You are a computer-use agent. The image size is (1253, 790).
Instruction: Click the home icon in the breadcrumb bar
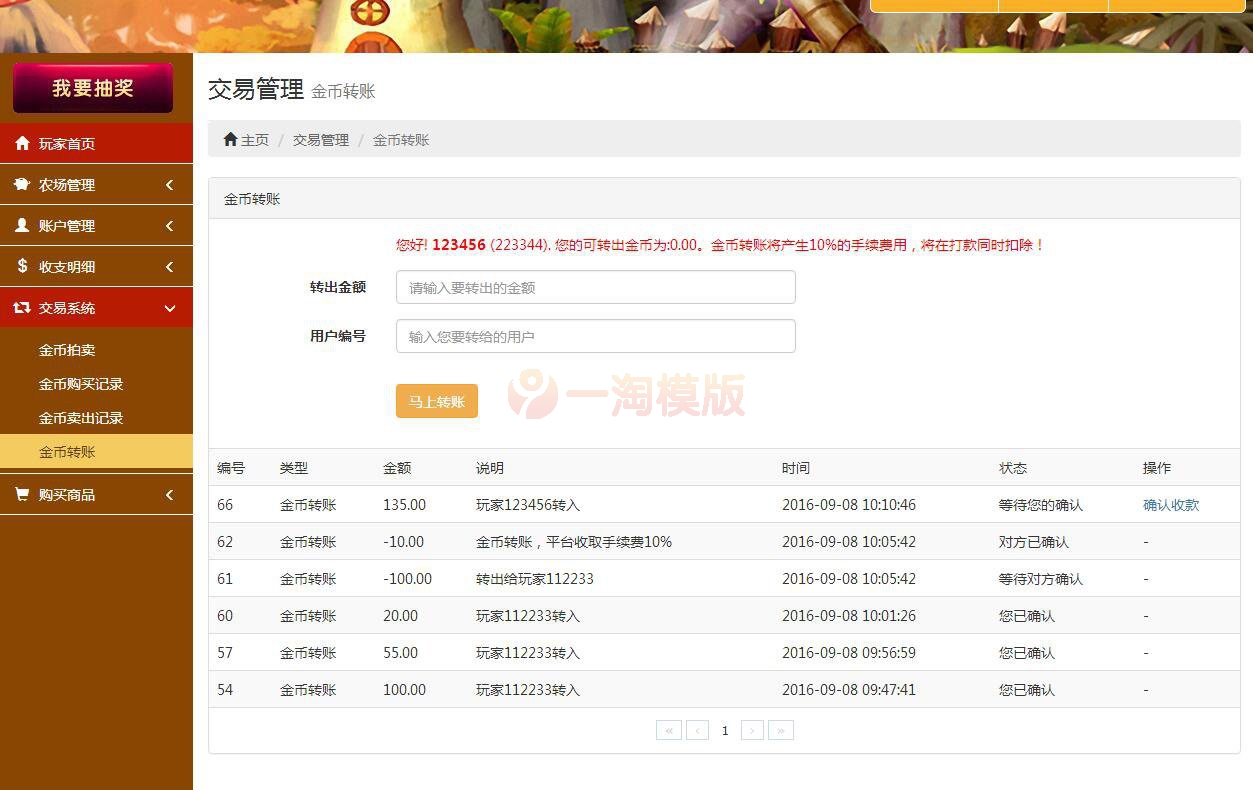[229, 139]
